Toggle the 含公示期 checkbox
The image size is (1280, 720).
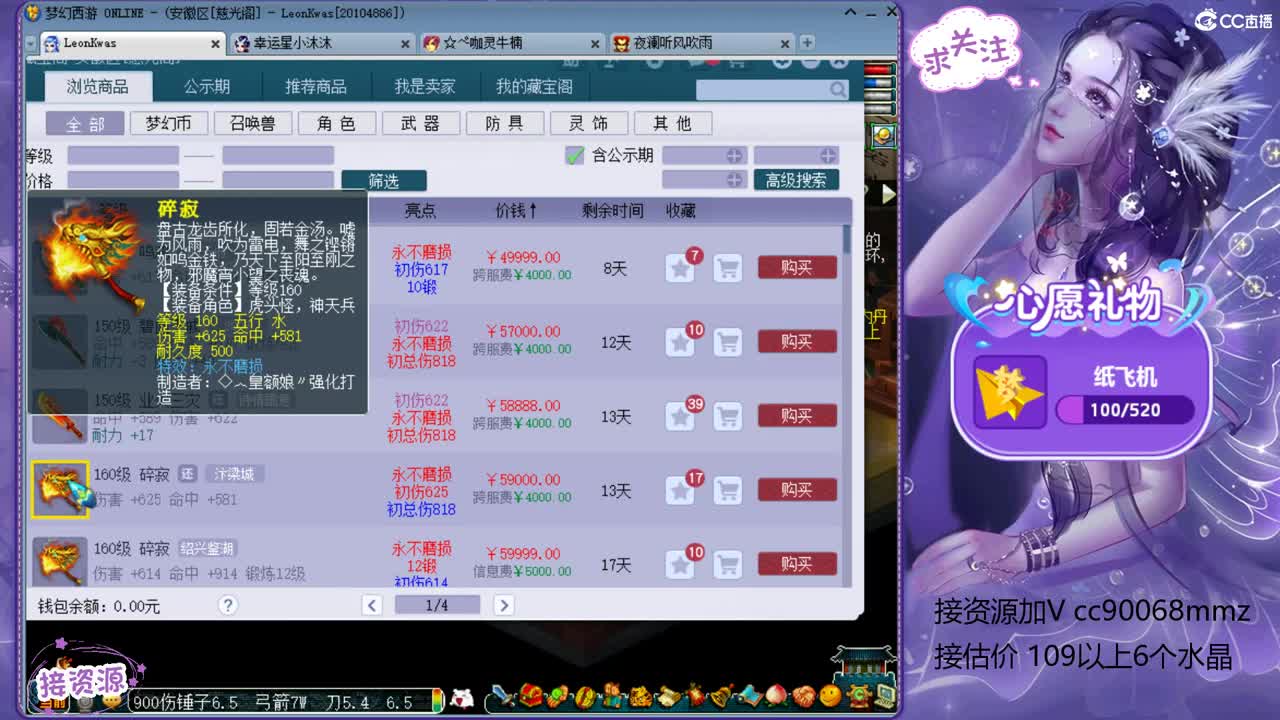[574, 155]
